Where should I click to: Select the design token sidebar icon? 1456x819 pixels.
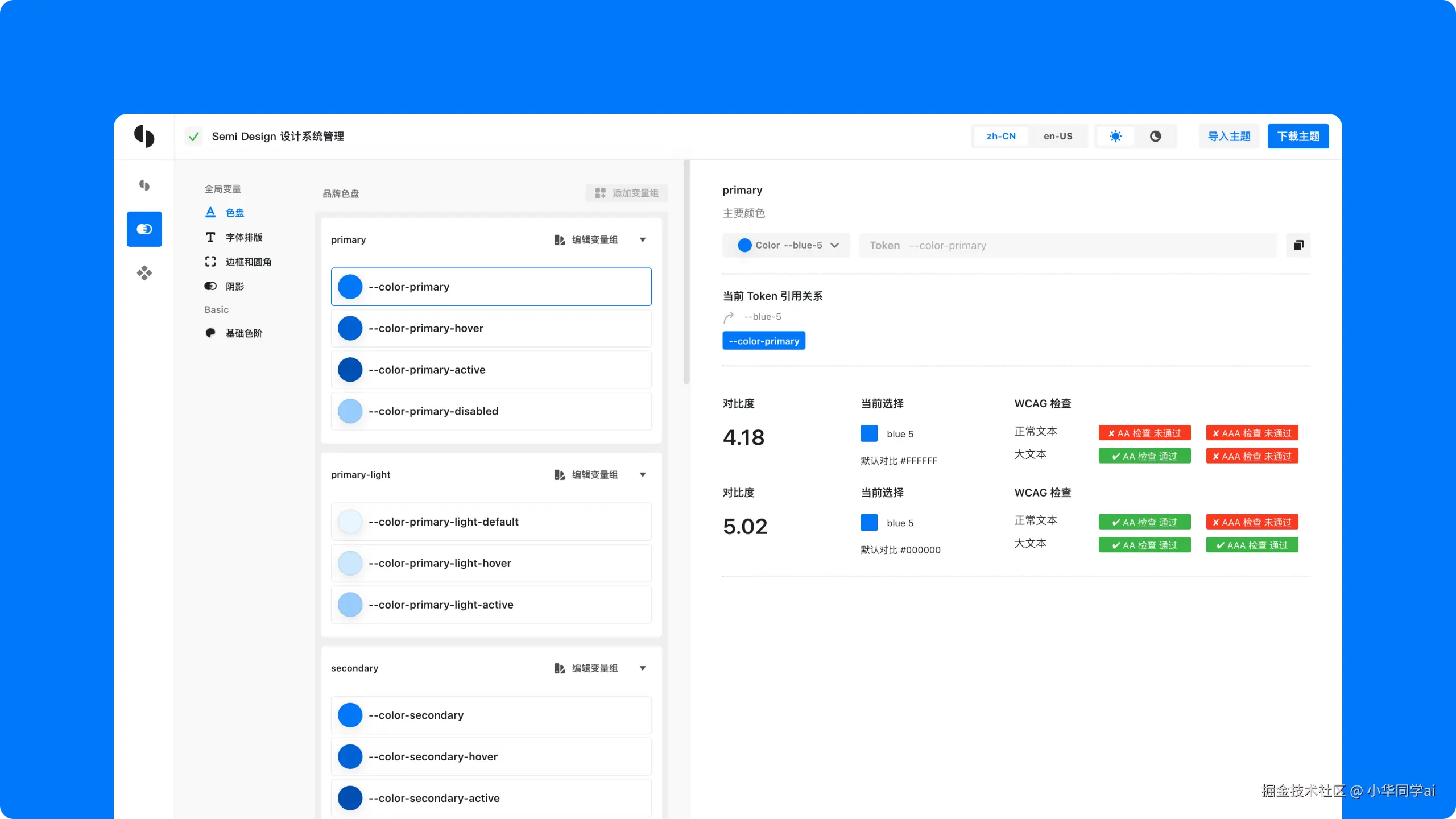click(144, 229)
